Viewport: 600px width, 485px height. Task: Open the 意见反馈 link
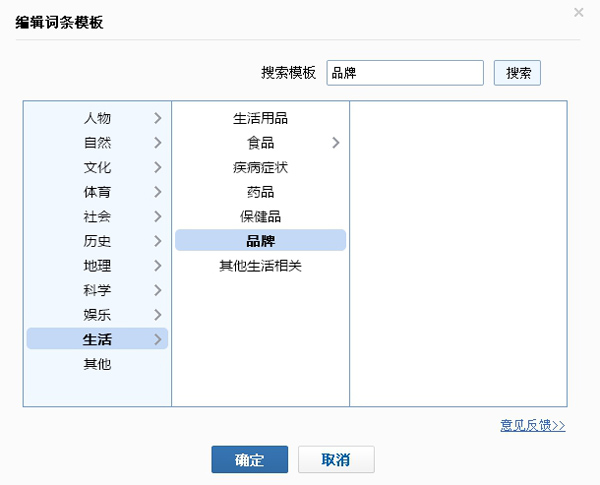(x=532, y=425)
